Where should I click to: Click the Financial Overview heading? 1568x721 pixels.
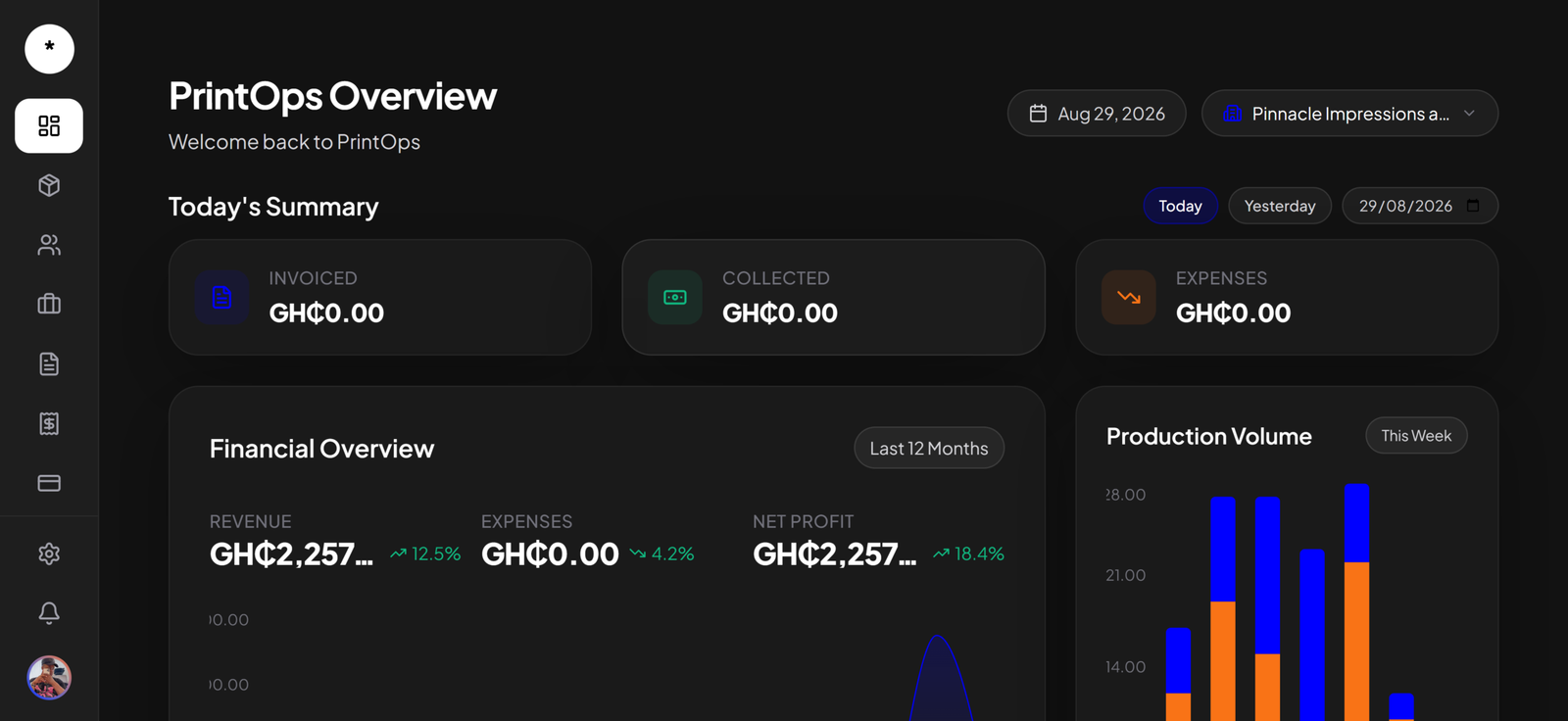click(x=321, y=449)
